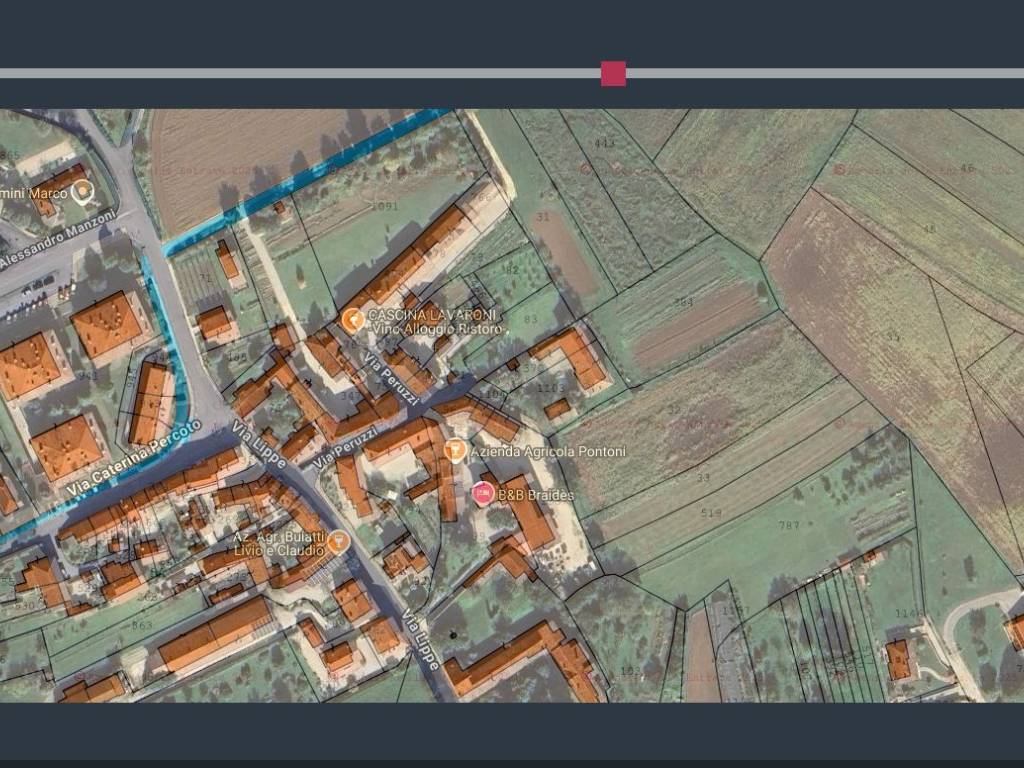Select parcel 31 north of the buildings

tap(543, 216)
